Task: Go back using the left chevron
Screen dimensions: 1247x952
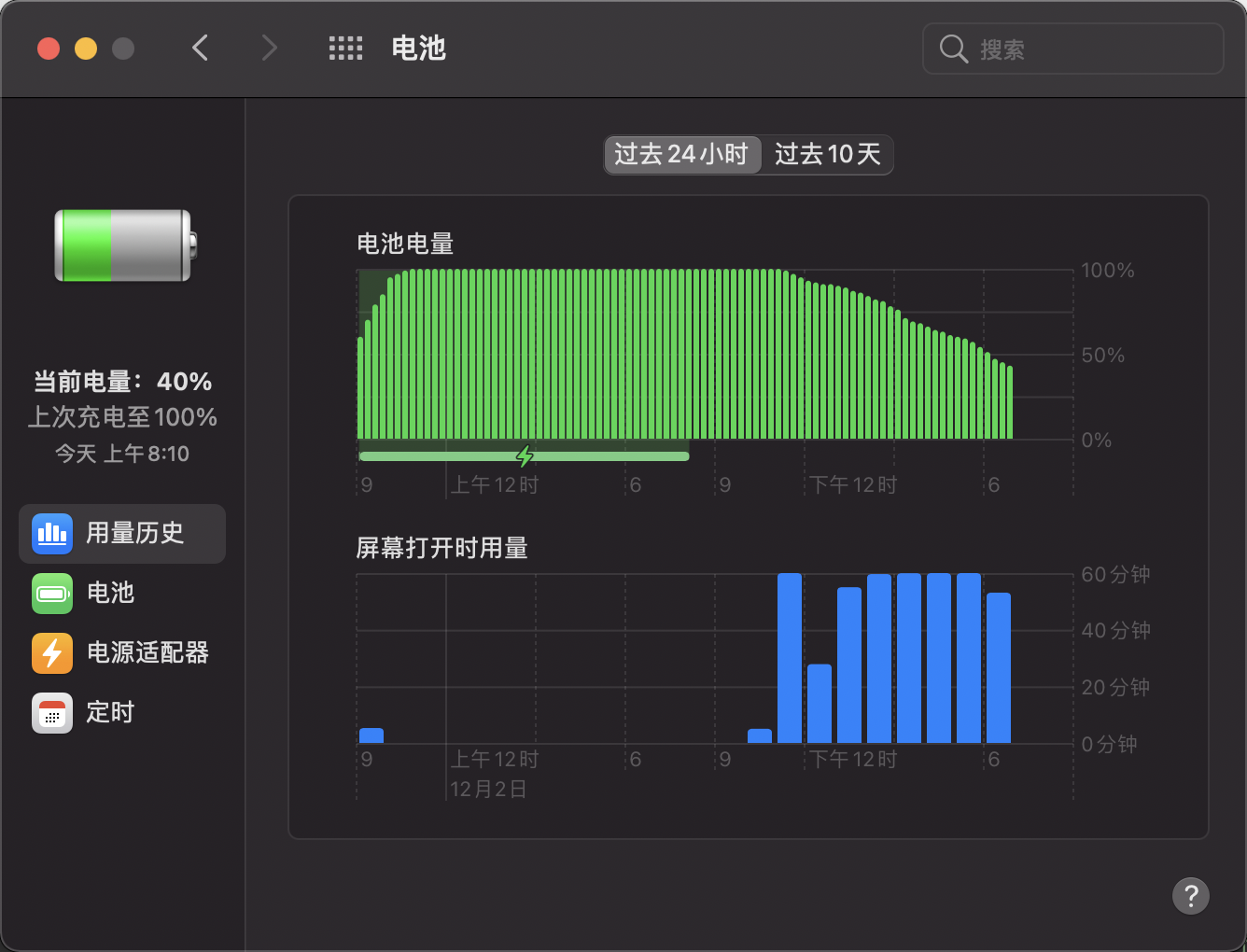Action: pyautogui.click(x=200, y=49)
